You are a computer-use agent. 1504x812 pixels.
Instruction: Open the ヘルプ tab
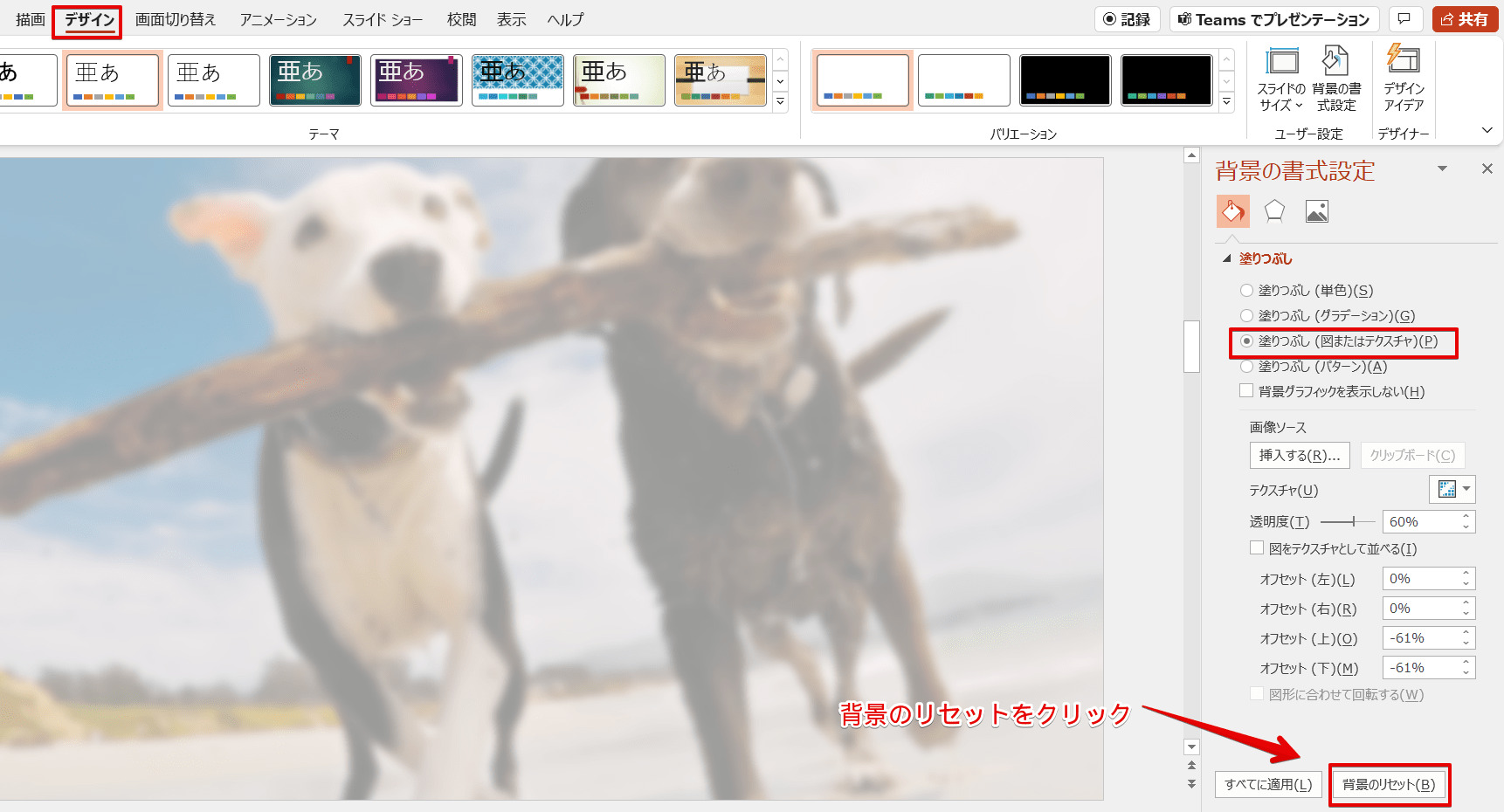click(565, 19)
